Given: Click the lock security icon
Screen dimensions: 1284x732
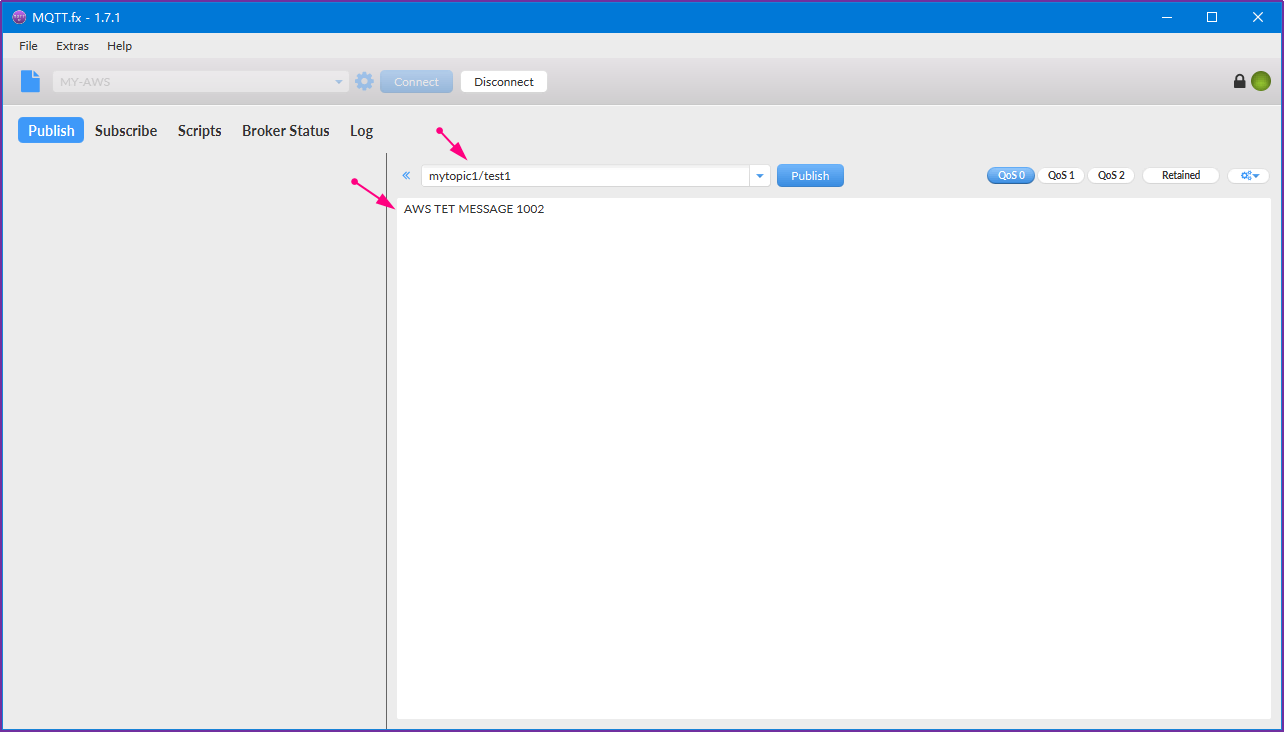Looking at the screenshot, I should point(1239,82).
